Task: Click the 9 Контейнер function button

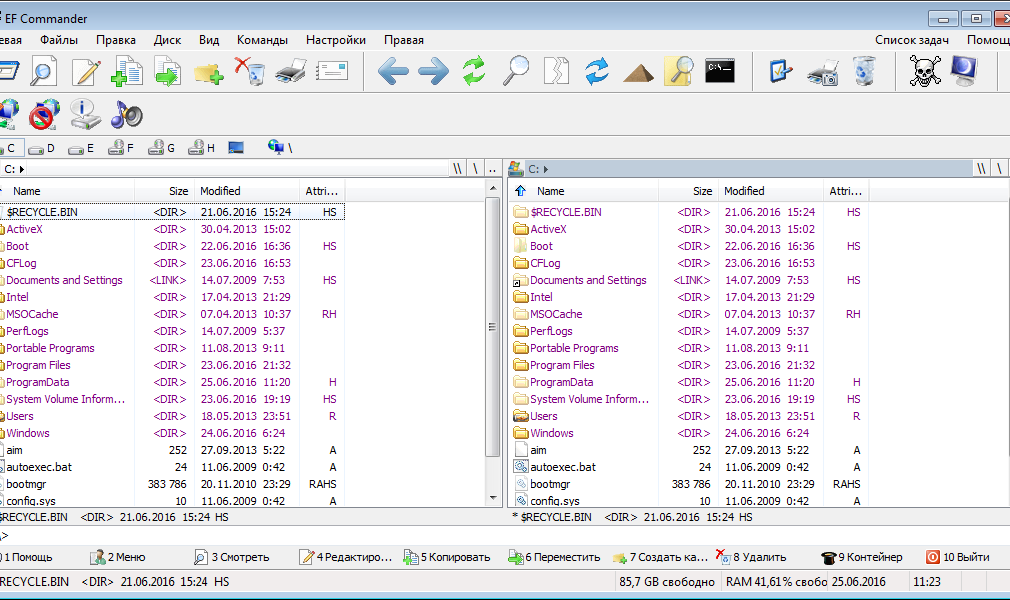Action: click(862, 557)
